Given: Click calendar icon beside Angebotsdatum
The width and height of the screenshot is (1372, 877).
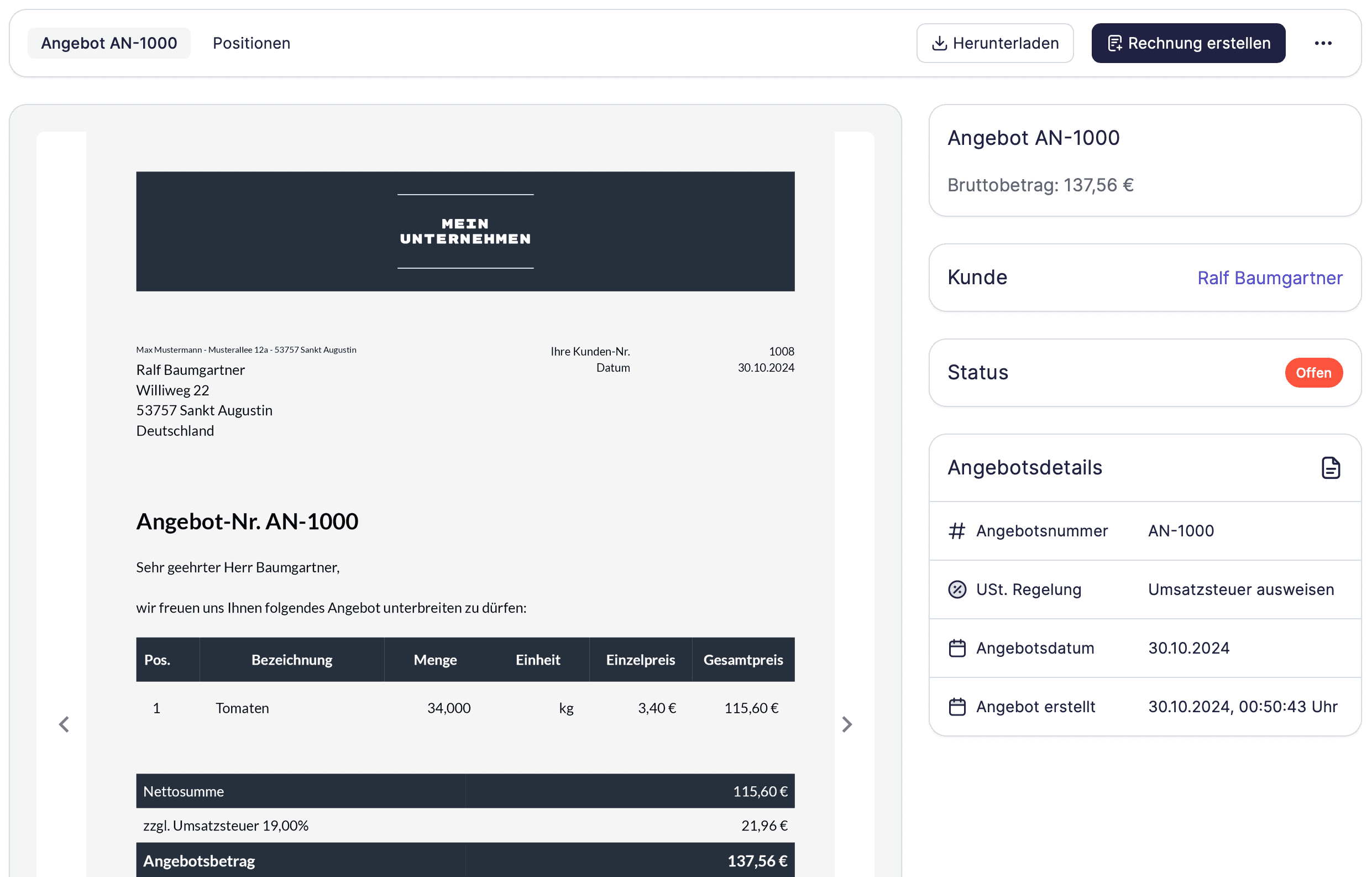Looking at the screenshot, I should coord(957,648).
